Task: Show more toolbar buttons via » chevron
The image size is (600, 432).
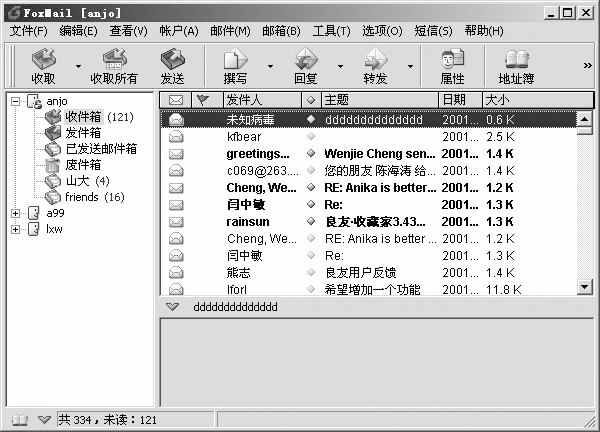Action: [x=587, y=65]
